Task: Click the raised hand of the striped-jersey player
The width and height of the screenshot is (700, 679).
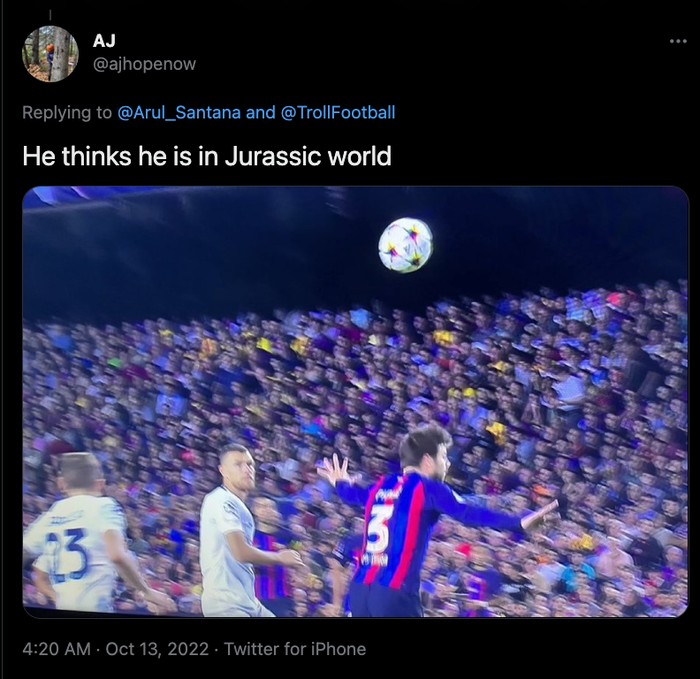Action: [x=334, y=469]
